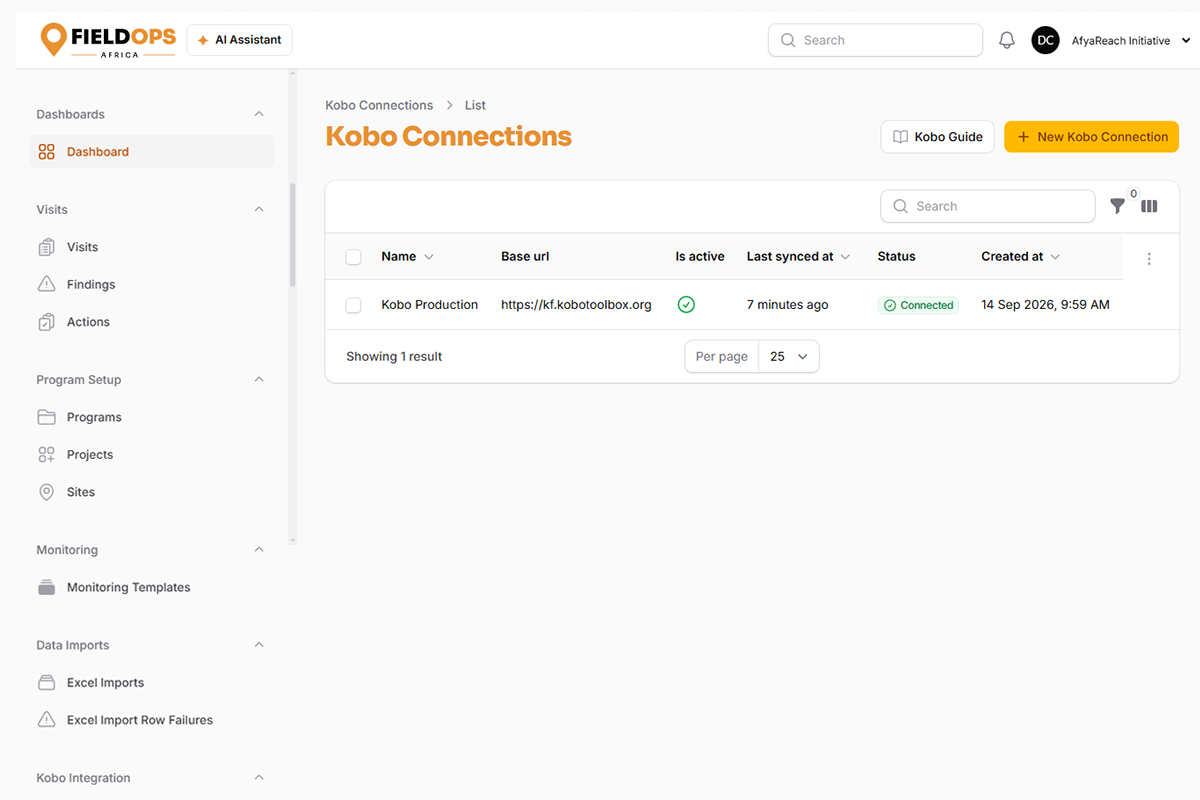The width and height of the screenshot is (1200, 800).
Task: Open Excel Imports in sidebar
Action: (152, 683)
